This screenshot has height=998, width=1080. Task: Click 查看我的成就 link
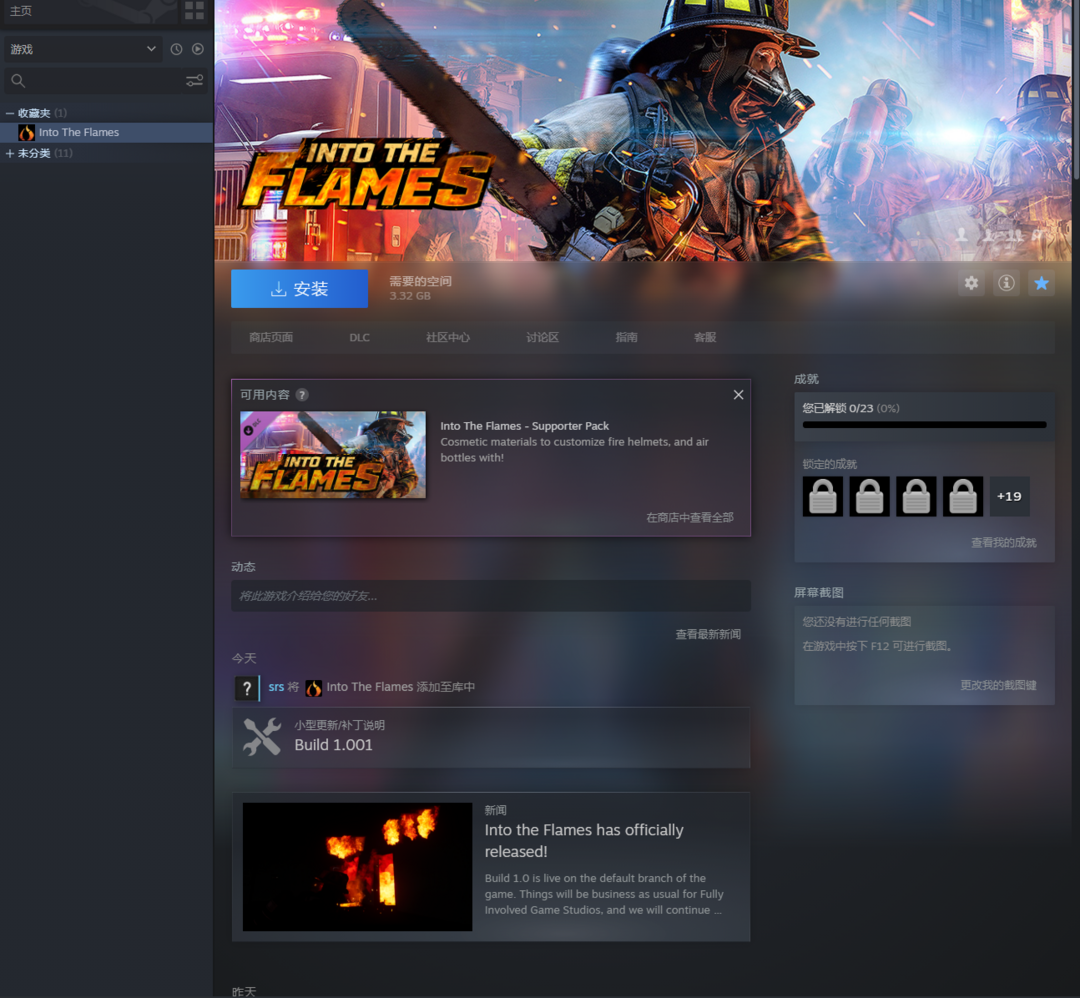1004,543
